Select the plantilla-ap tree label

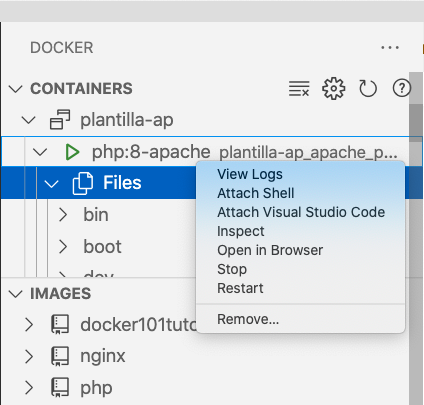127,120
